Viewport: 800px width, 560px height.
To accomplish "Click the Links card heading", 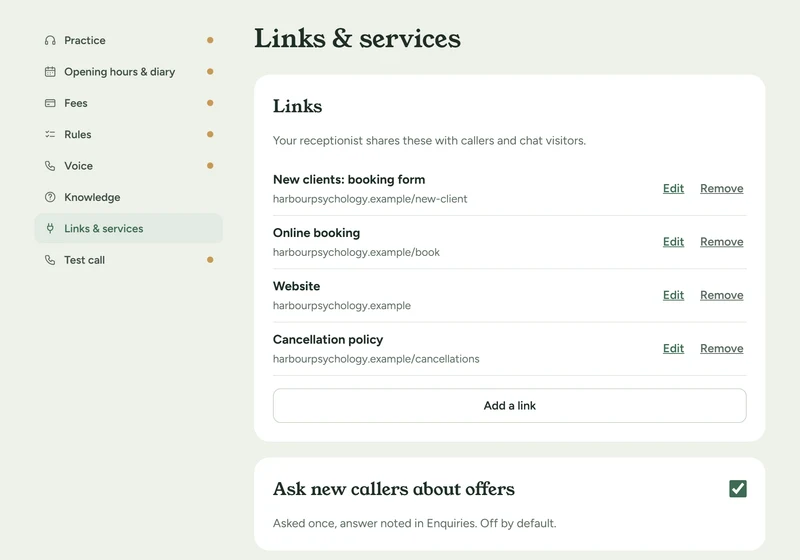I will (297, 106).
